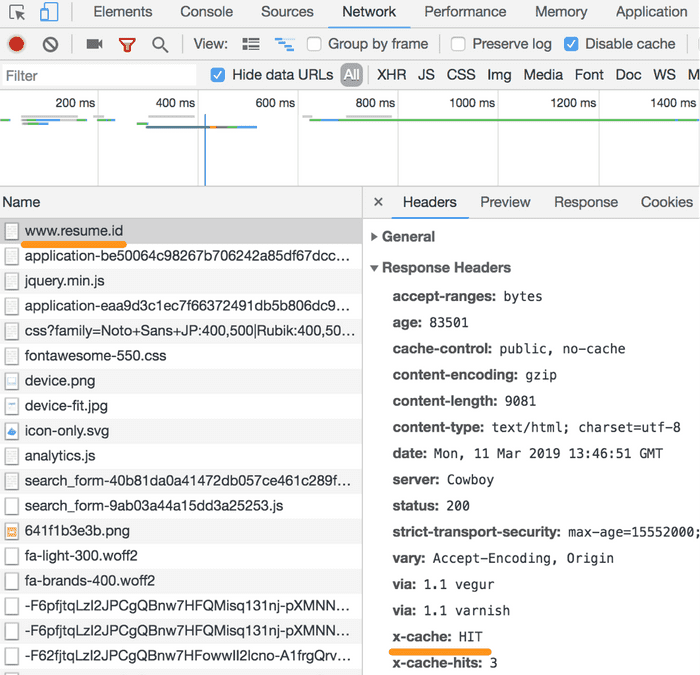Screen dimensions: 700x675
Task: Open the Console tab
Action: 206,12
